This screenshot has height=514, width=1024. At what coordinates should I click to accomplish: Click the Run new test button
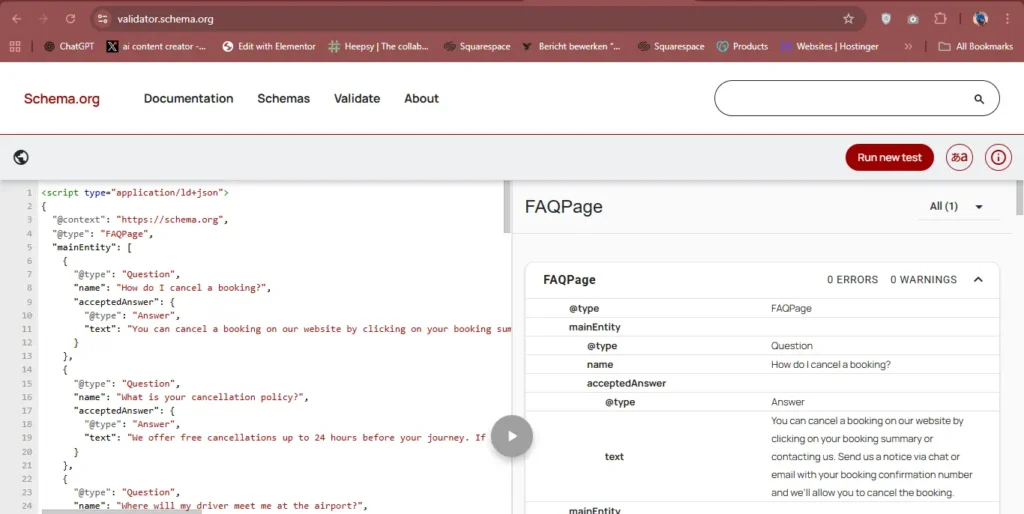coord(889,157)
